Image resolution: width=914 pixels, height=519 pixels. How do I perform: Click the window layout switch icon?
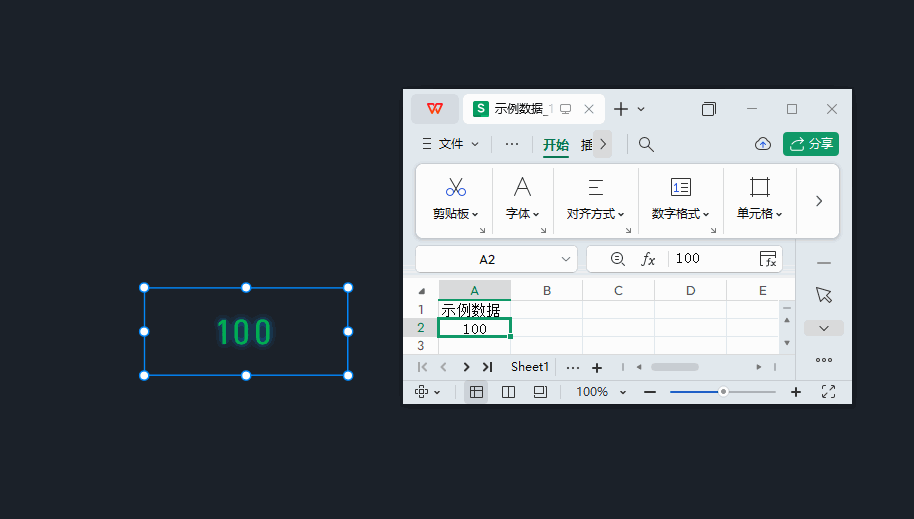coord(709,109)
